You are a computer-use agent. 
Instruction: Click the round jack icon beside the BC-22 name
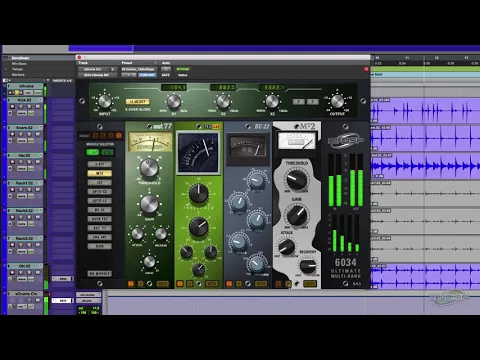coord(248,126)
